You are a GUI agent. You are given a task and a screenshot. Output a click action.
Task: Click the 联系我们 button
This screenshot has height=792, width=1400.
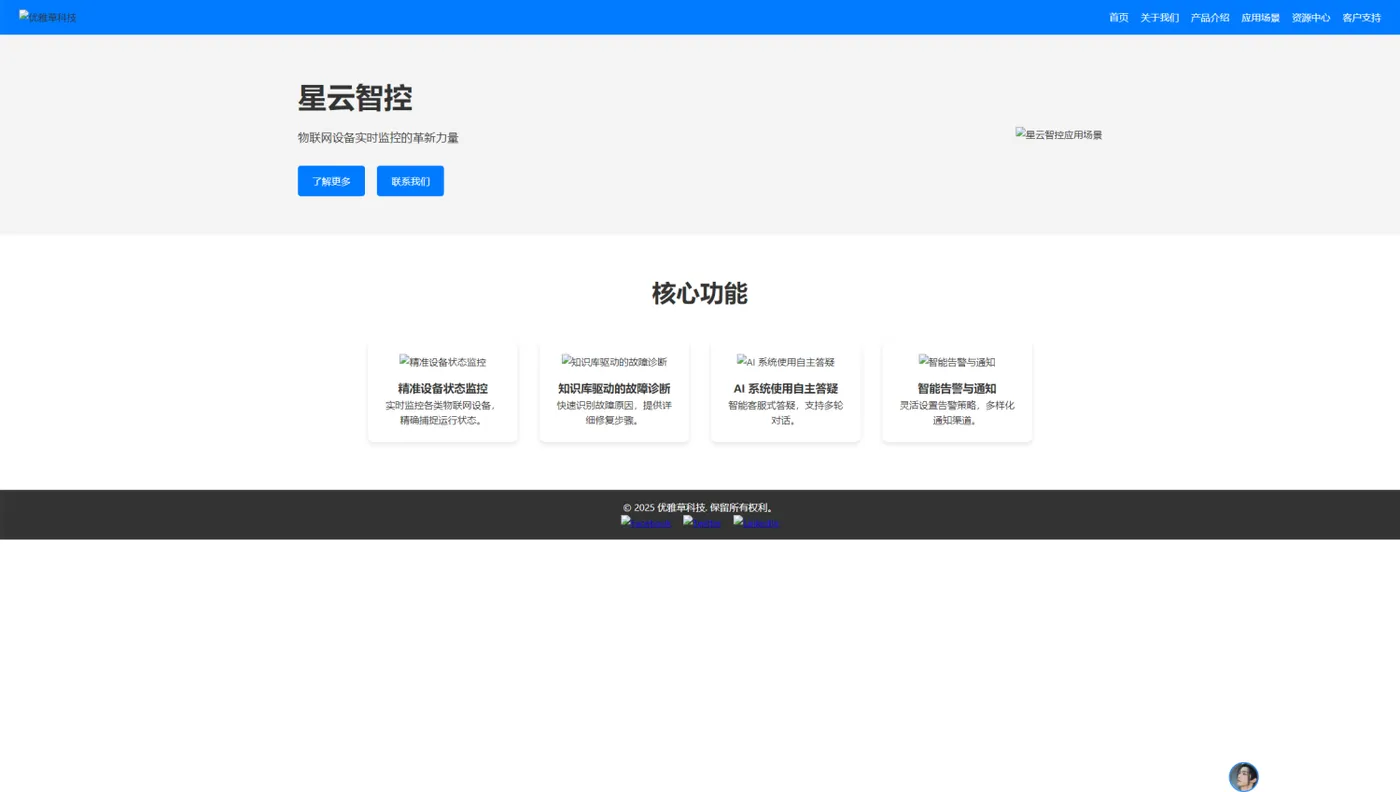point(410,181)
